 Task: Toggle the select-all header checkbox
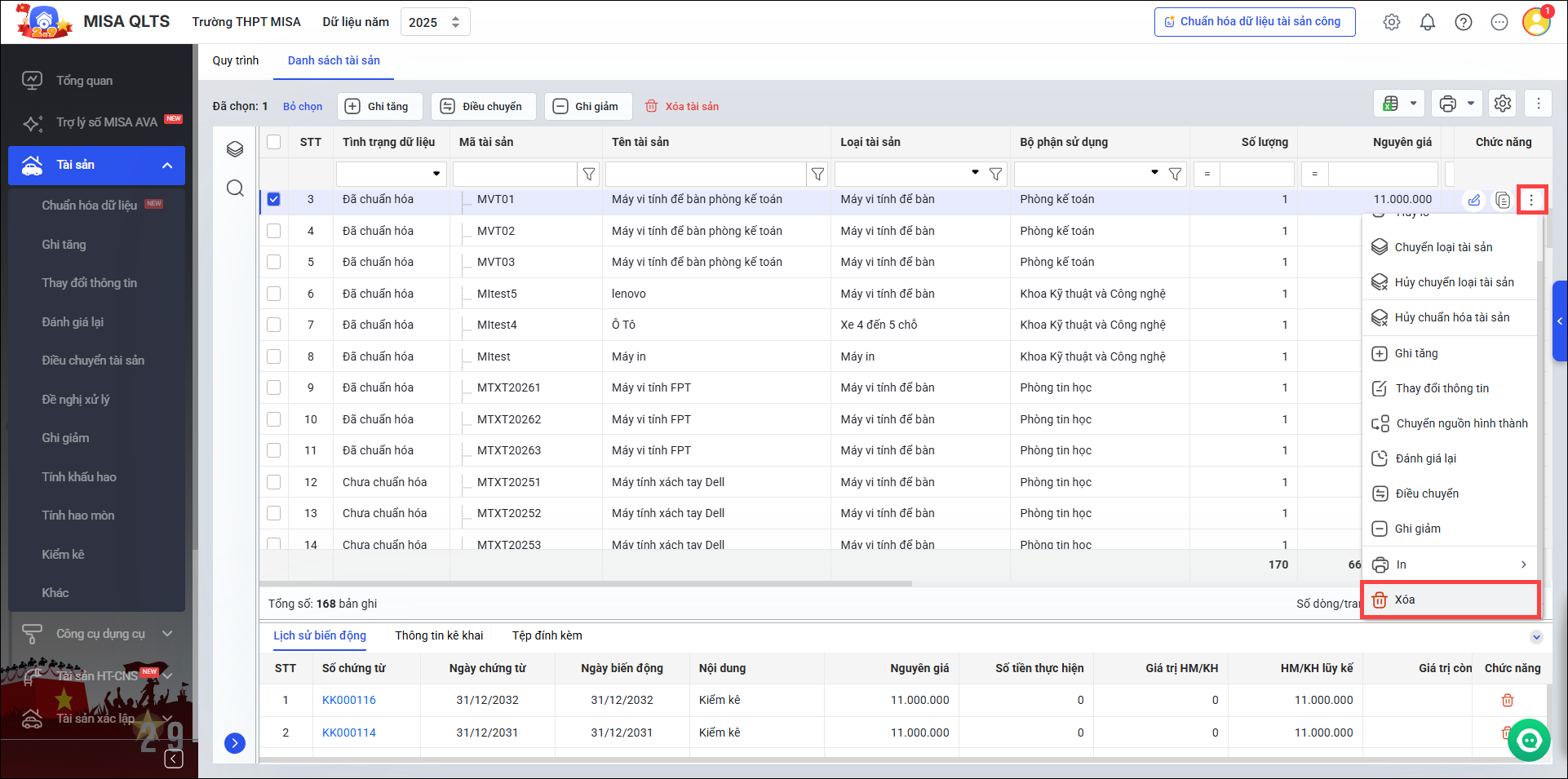click(273, 142)
